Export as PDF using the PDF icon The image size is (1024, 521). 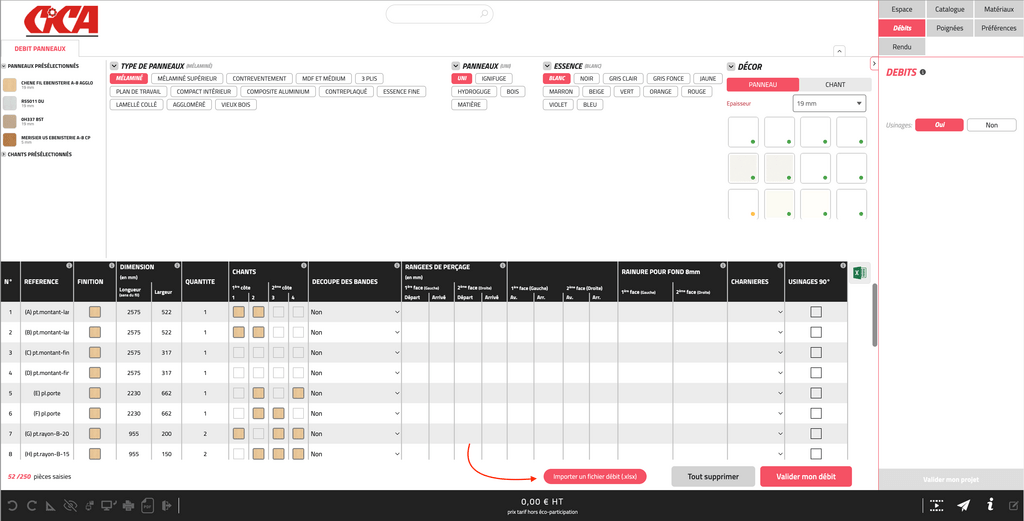pyautogui.click(x=147, y=506)
